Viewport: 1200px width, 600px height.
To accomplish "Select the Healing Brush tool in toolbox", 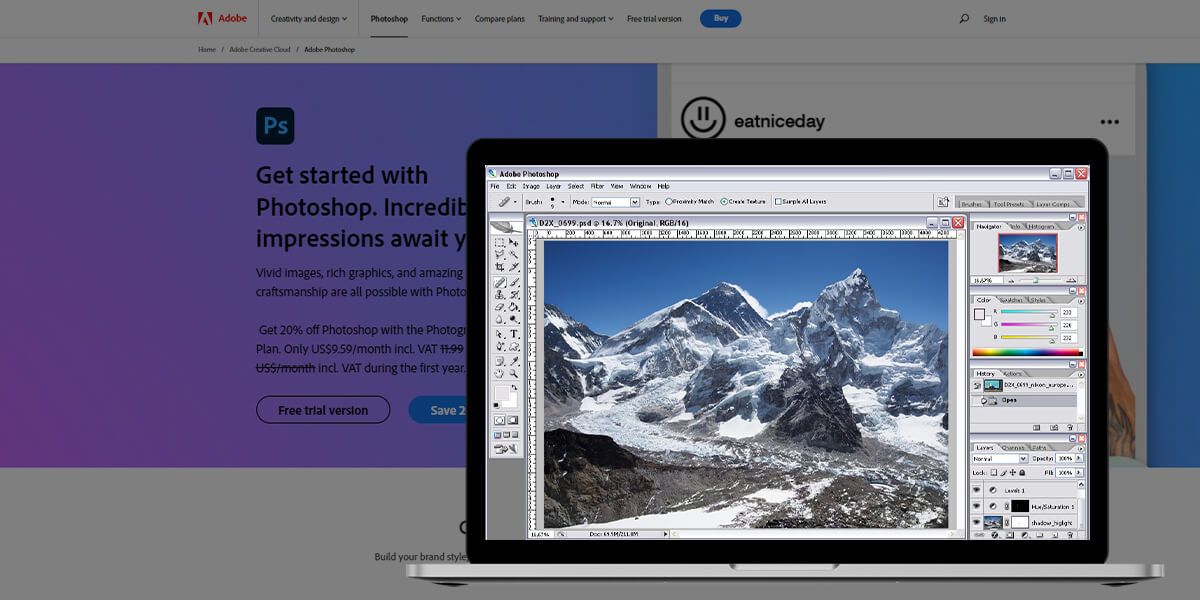I will click(500, 282).
